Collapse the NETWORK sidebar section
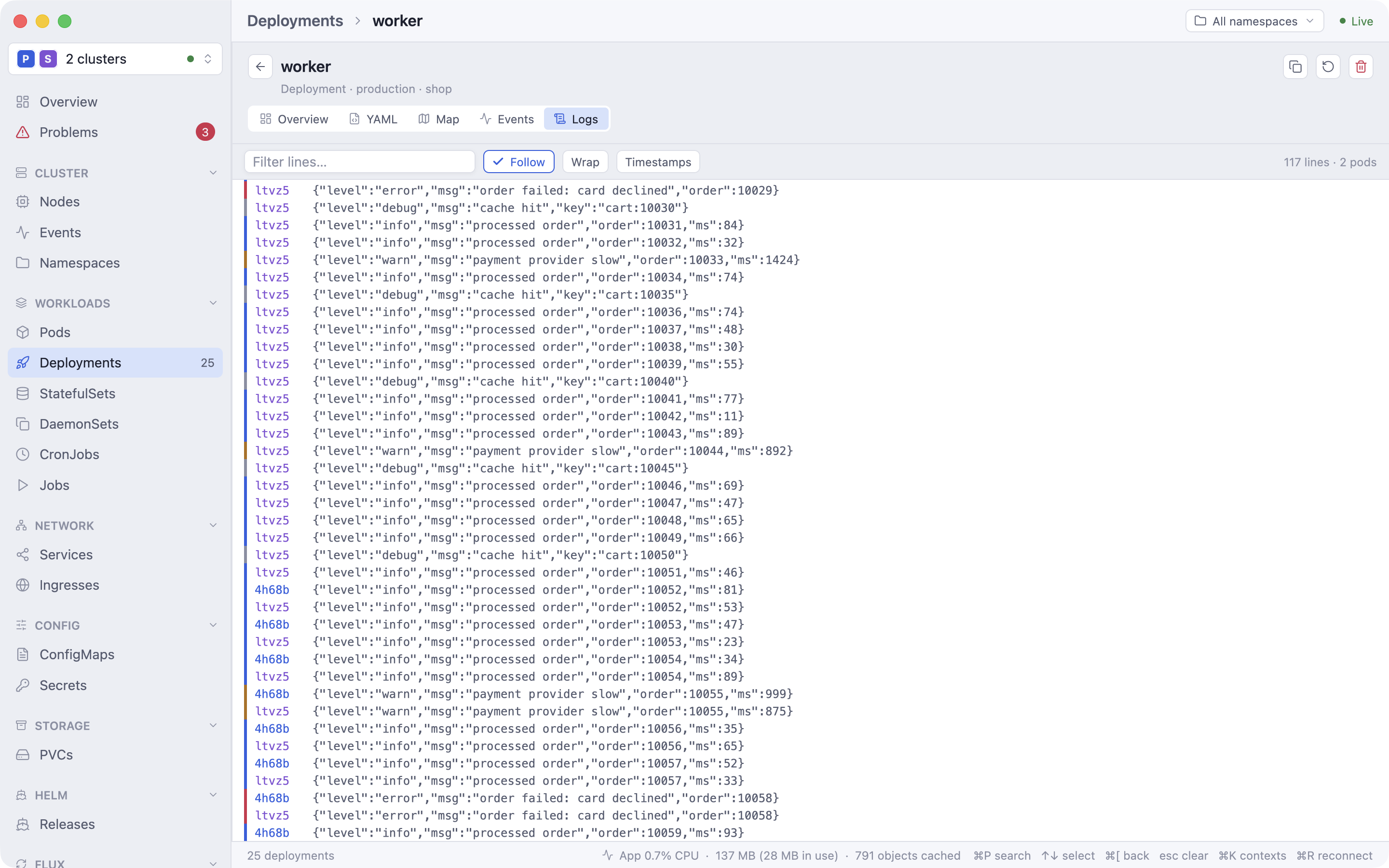This screenshot has height=868, width=1389. pyautogui.click(x=115, y=525)
